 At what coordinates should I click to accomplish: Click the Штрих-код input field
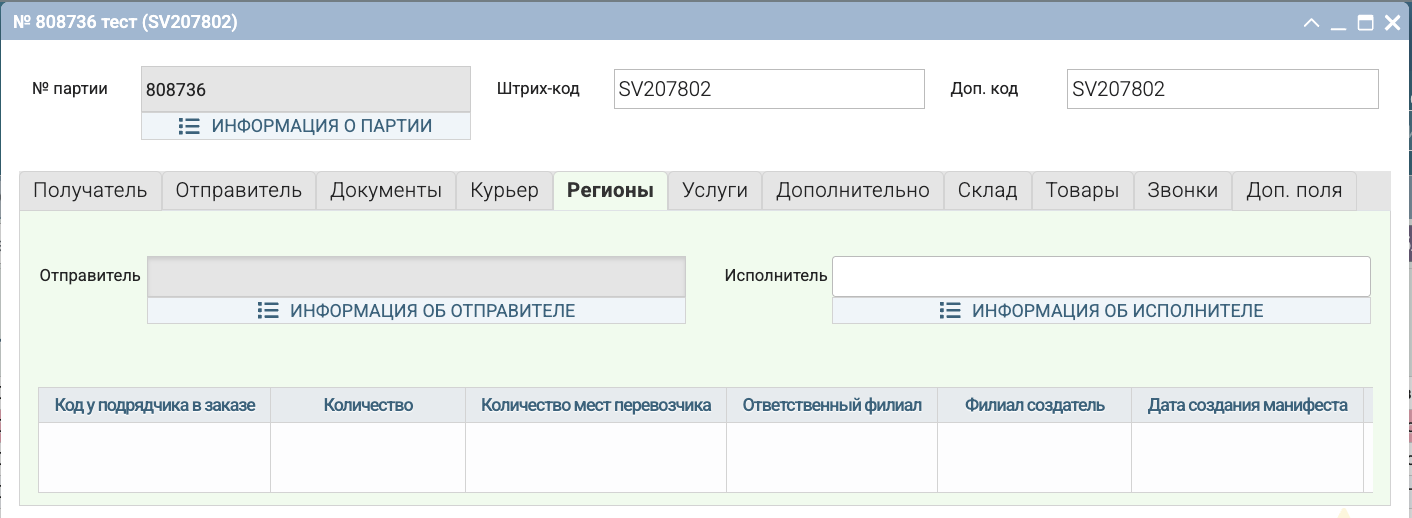pyautogui.click(x=768, y=89)
